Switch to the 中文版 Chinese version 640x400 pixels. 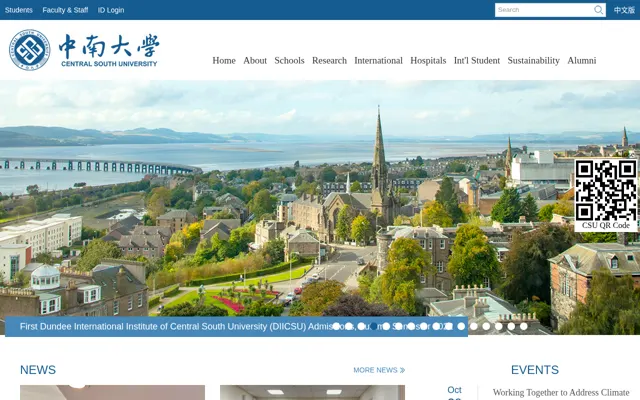(624, 10)
